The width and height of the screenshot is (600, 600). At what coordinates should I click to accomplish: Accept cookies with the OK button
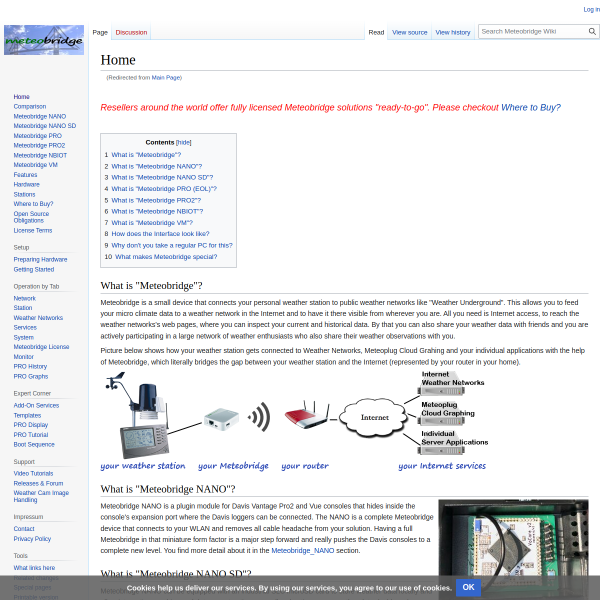click(468, 588)
